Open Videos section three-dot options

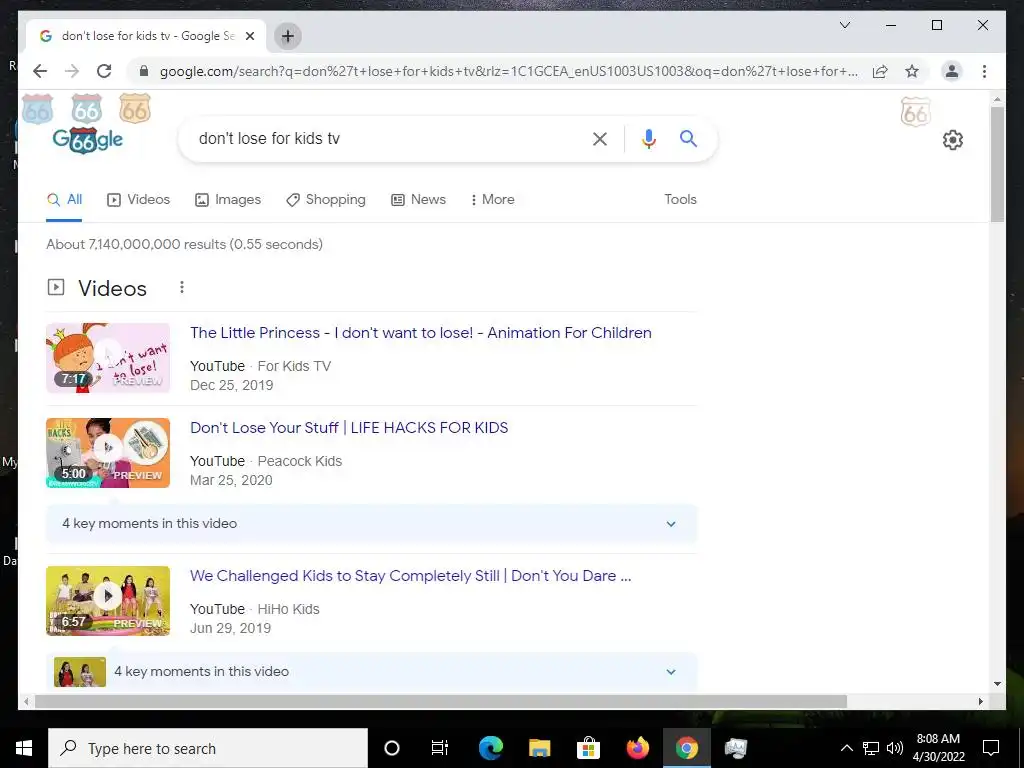coord(182,287)
